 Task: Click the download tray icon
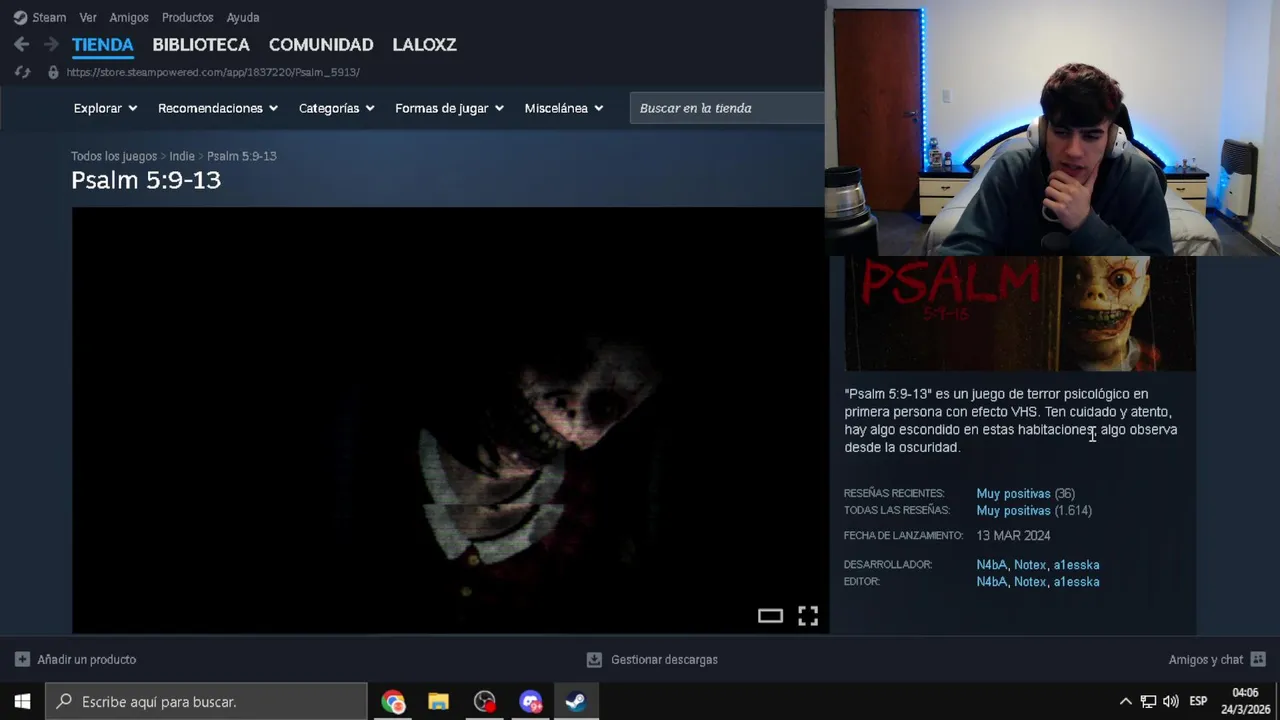(x=594, y=659)
